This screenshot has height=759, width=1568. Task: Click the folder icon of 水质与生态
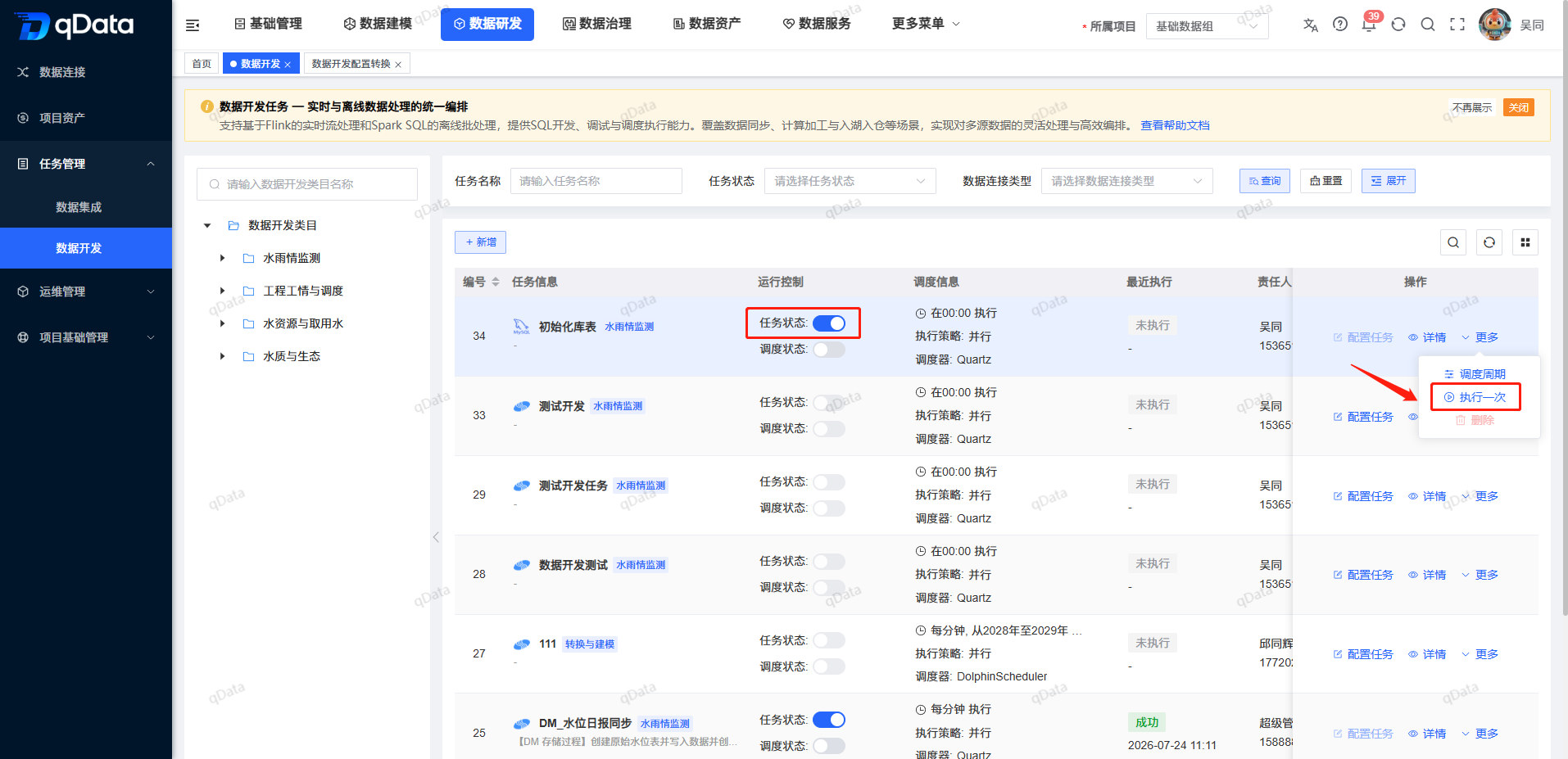tap(248, 356)
